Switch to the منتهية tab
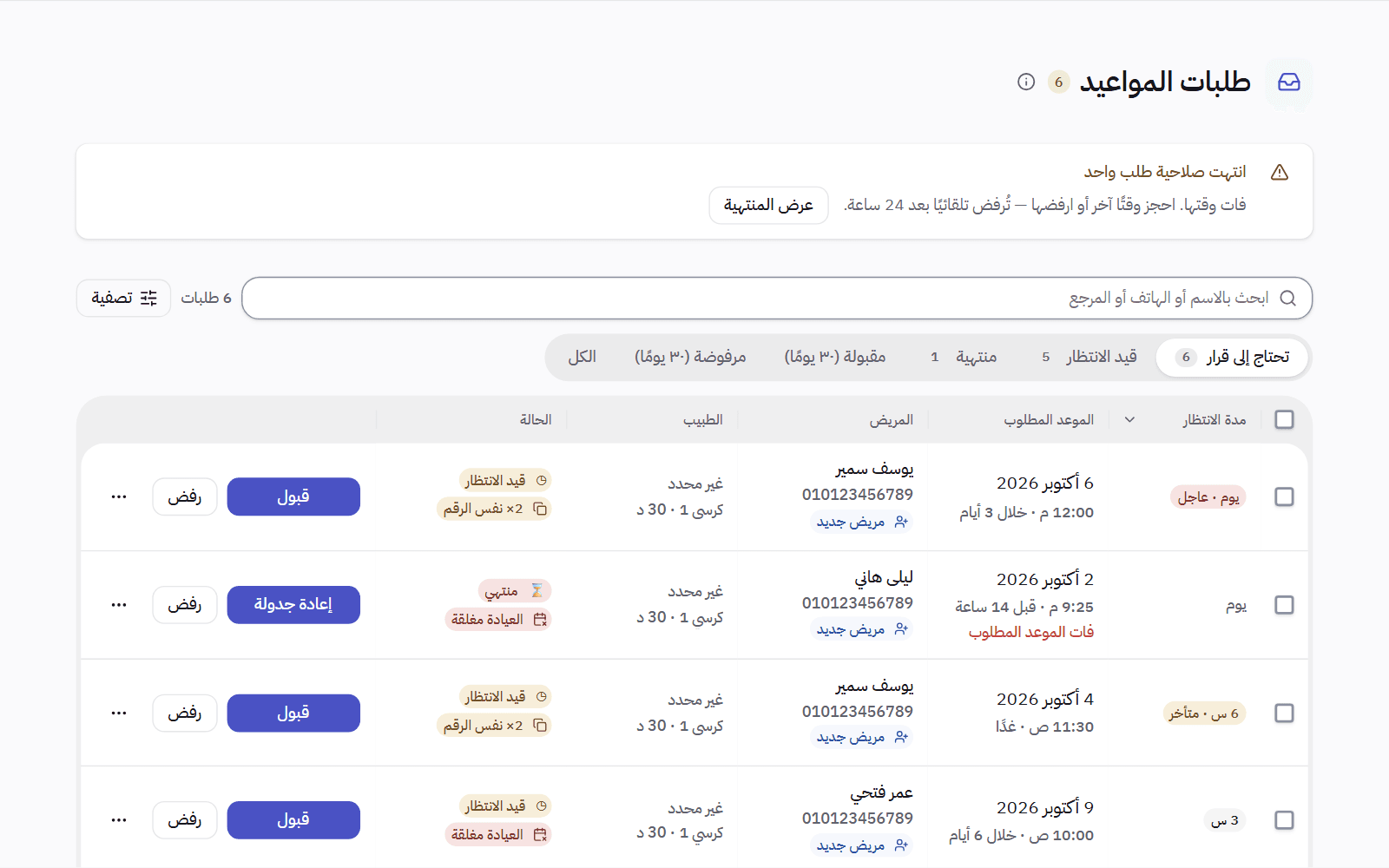Screen dimensions: 1389x868 coord(964,357)
